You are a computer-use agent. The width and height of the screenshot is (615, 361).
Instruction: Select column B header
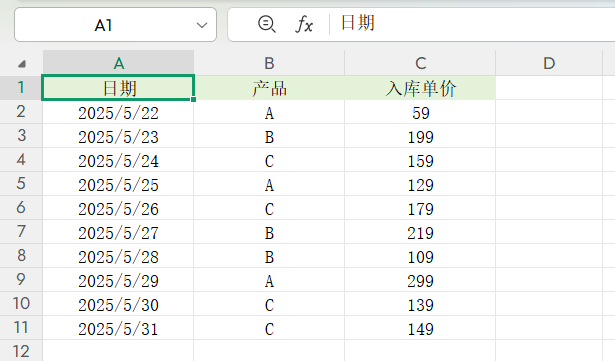(x=269, y=63)
